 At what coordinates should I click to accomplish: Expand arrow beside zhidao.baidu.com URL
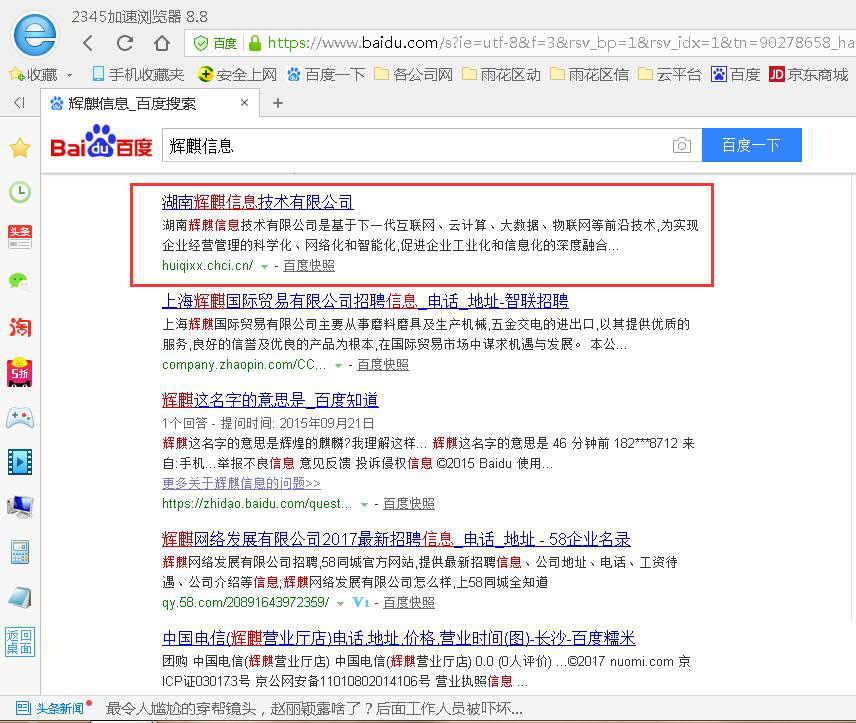point(364,505)
